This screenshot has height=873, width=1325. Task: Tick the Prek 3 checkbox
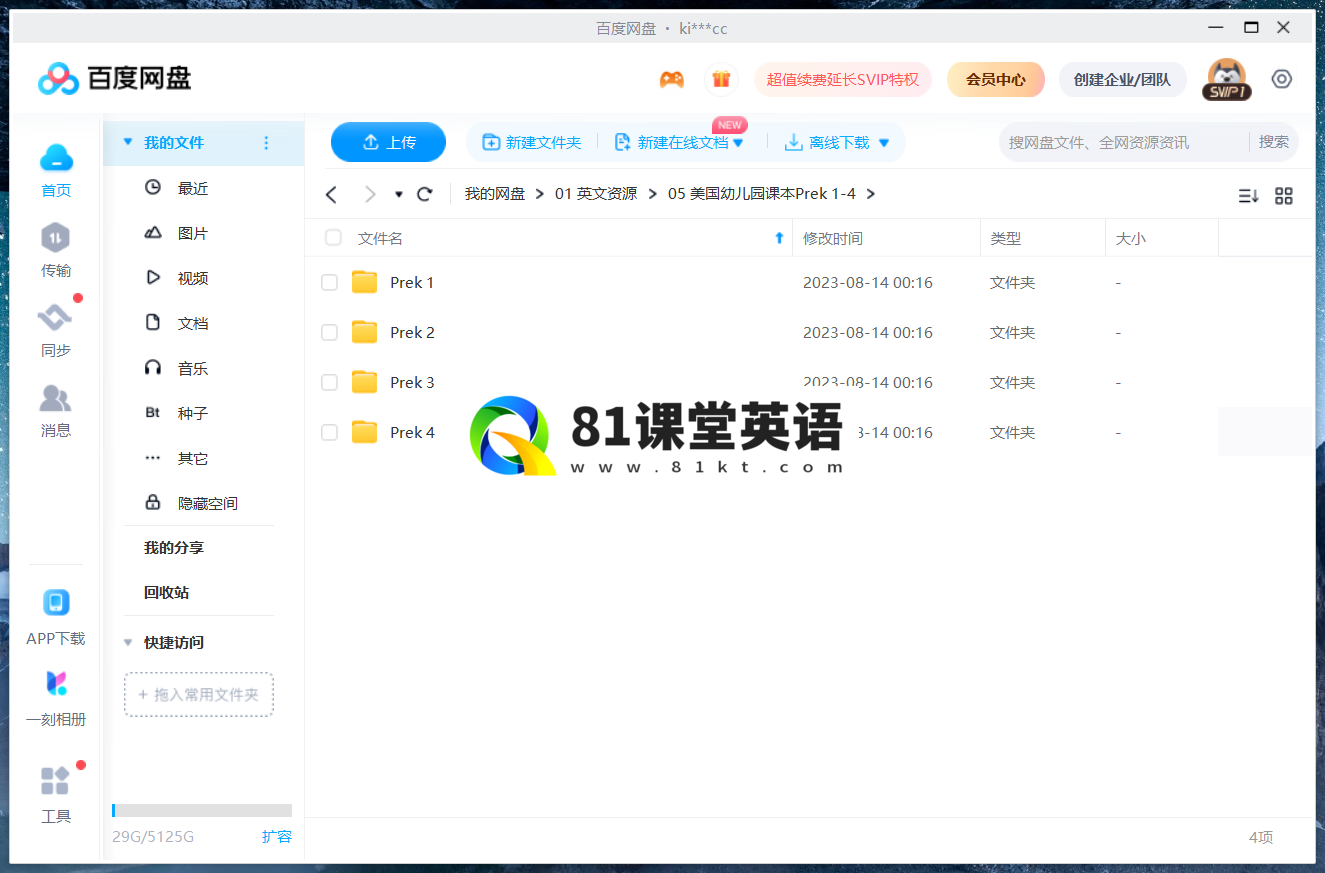pyautogui.click(x=329, y=383)
